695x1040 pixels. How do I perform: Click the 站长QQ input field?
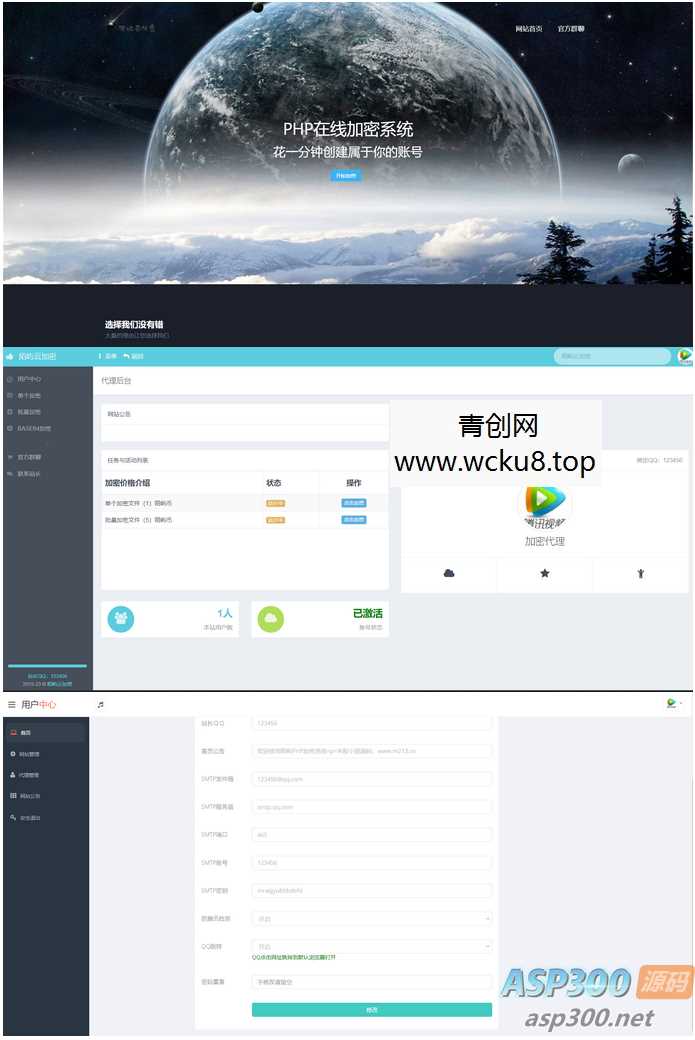(x=372, y=723)
